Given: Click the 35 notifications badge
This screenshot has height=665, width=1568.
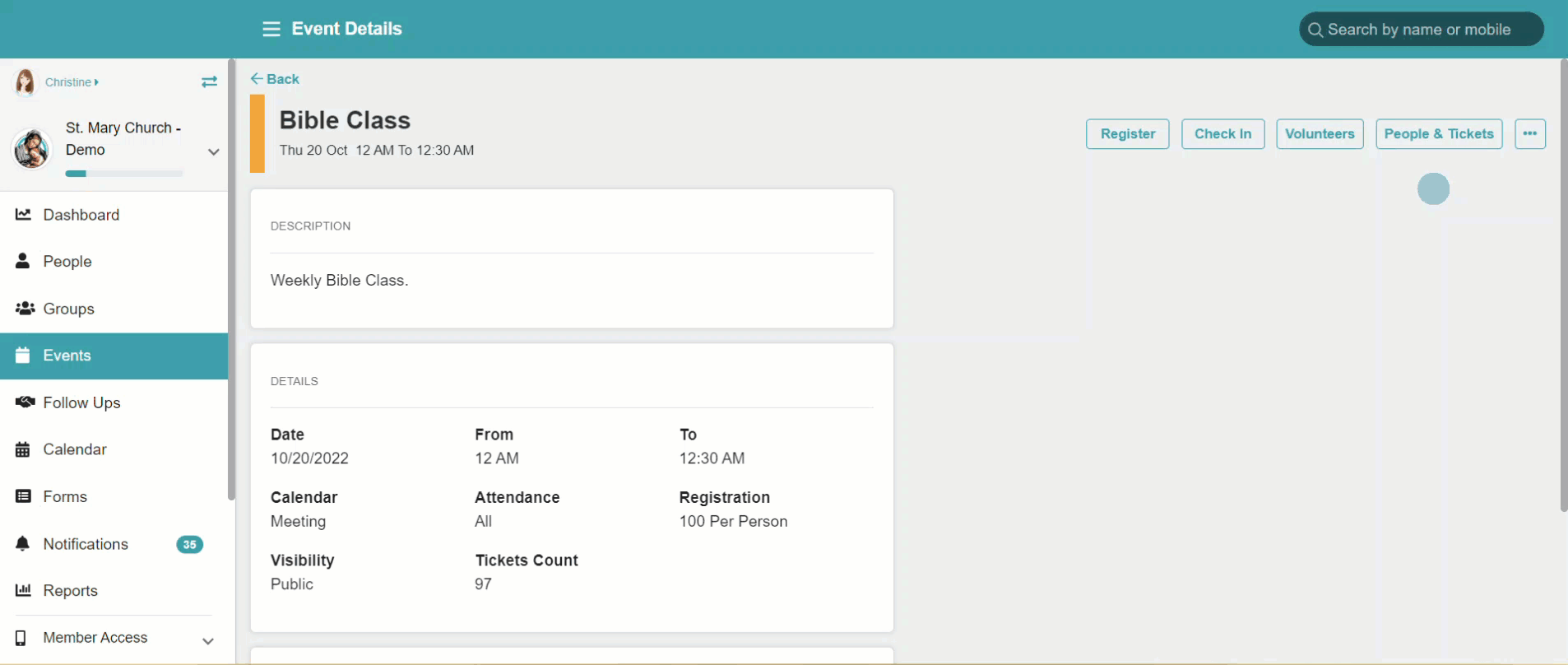Looking at the screenshot, I should [189, 544].
